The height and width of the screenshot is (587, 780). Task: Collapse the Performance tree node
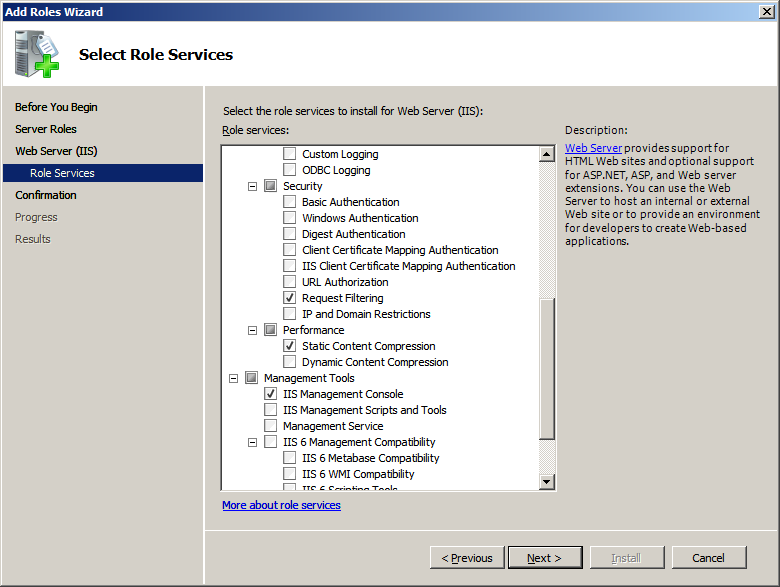(253, 330)
